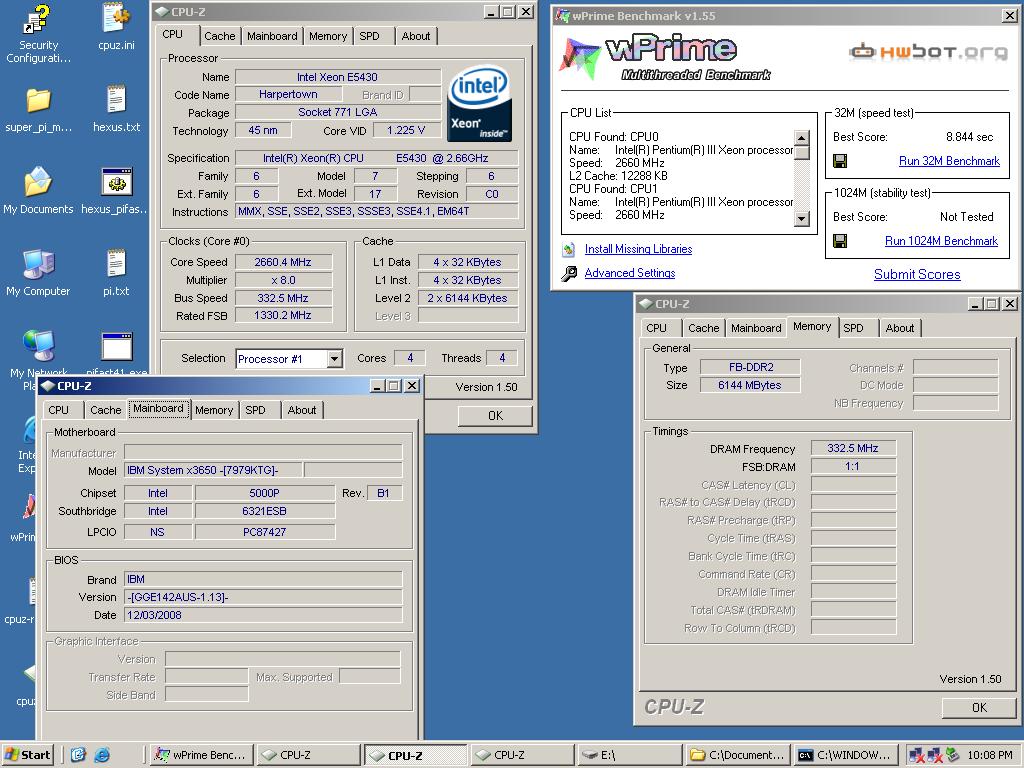Viewport: 1024px width, 768px height.
Task: Switch to Memory tab in top CPU-Z window
Action: click(328, 36)
